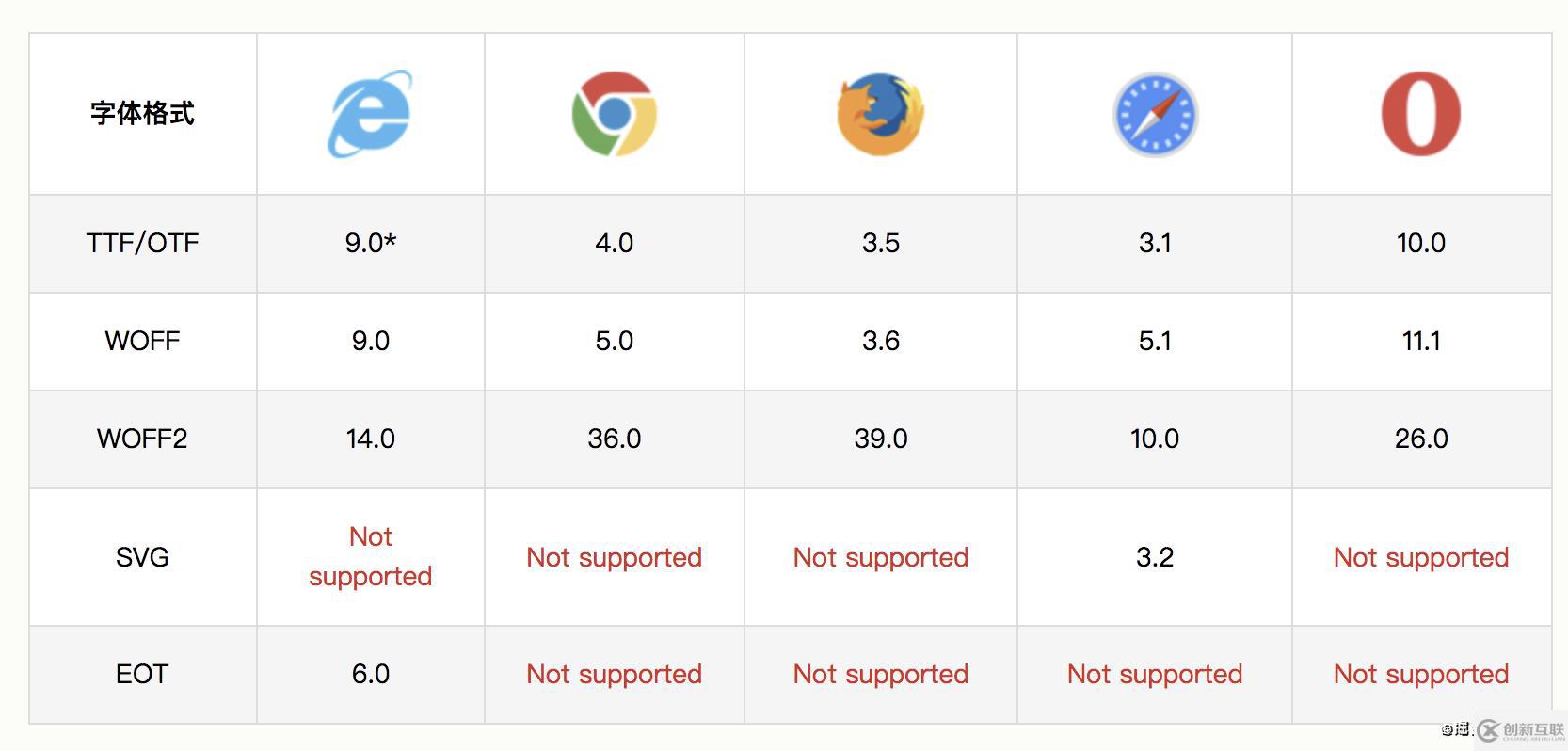Click Safari's red Not supported EOT text
This screenshot has height=751, width=1568.
(x=1155, y=674)
